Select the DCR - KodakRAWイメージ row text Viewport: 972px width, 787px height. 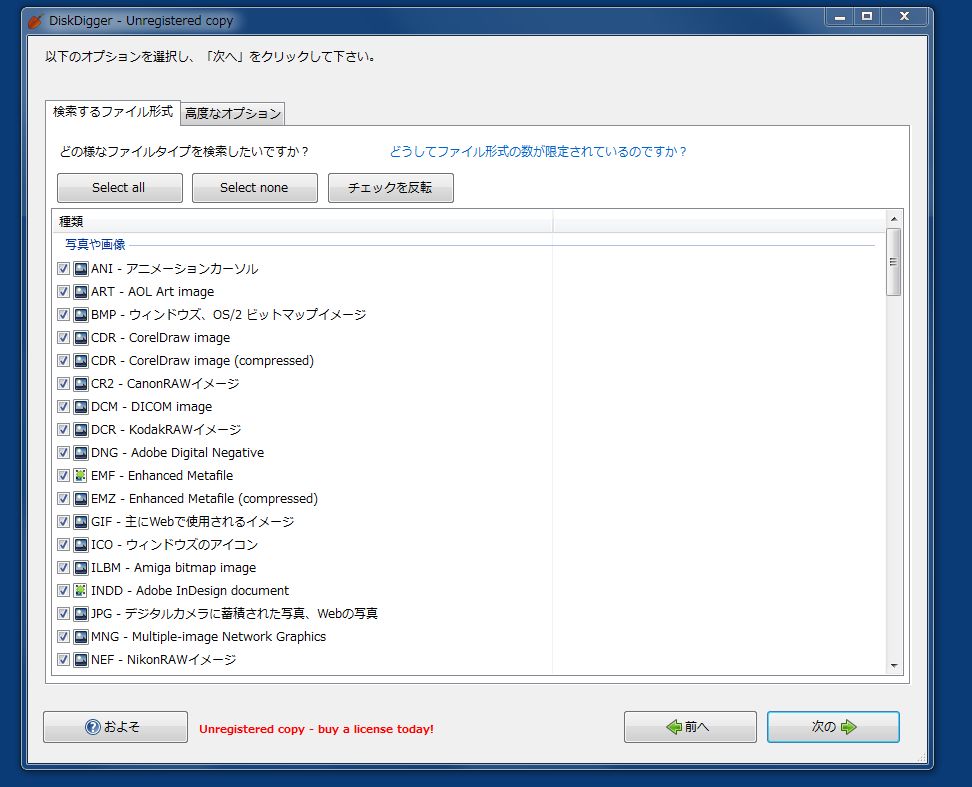click(166, 429)
